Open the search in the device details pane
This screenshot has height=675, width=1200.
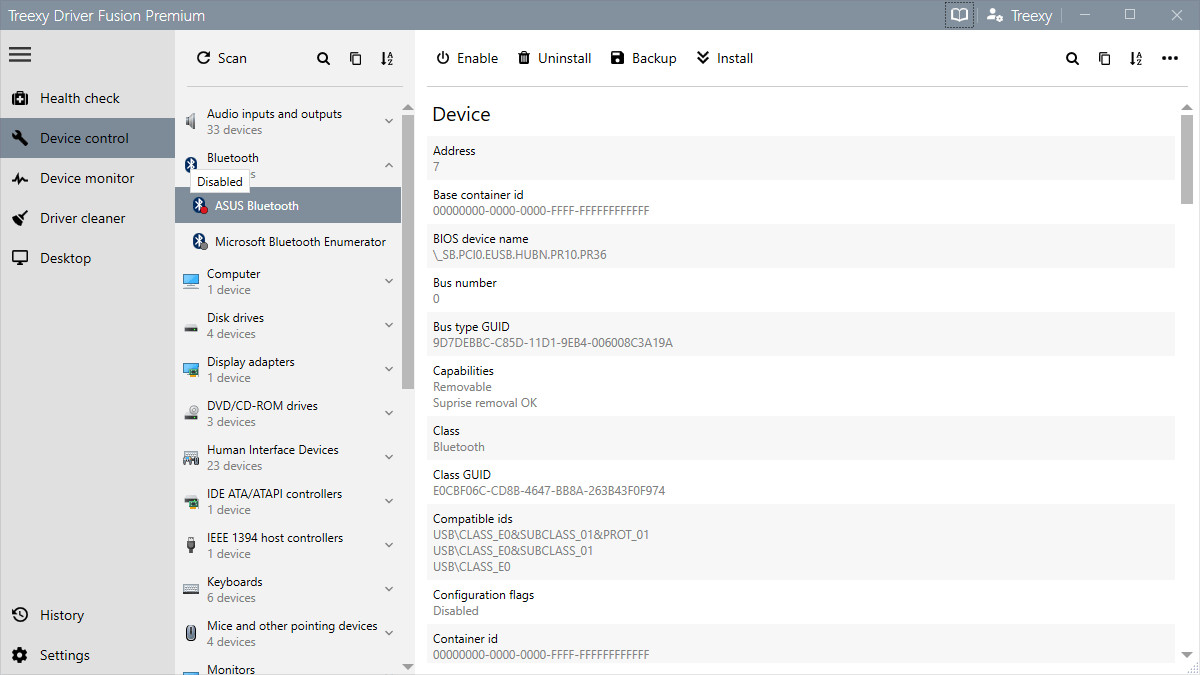[x=1072, y=58]
